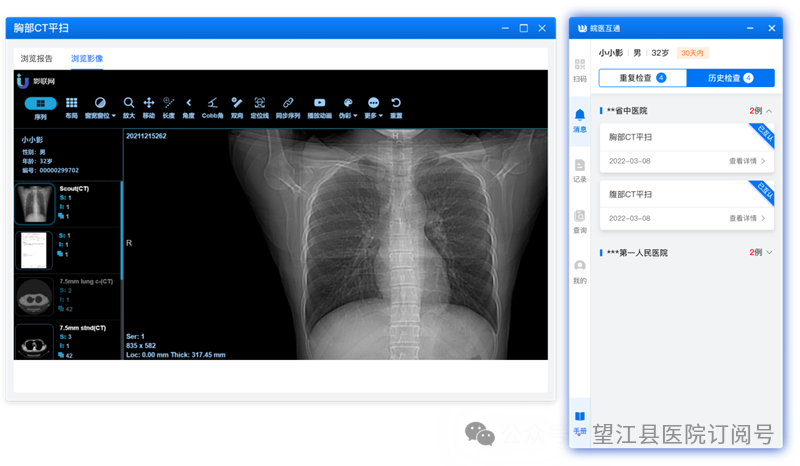Select the Scout(CT) series thumbnail

[x=35, y=204]
